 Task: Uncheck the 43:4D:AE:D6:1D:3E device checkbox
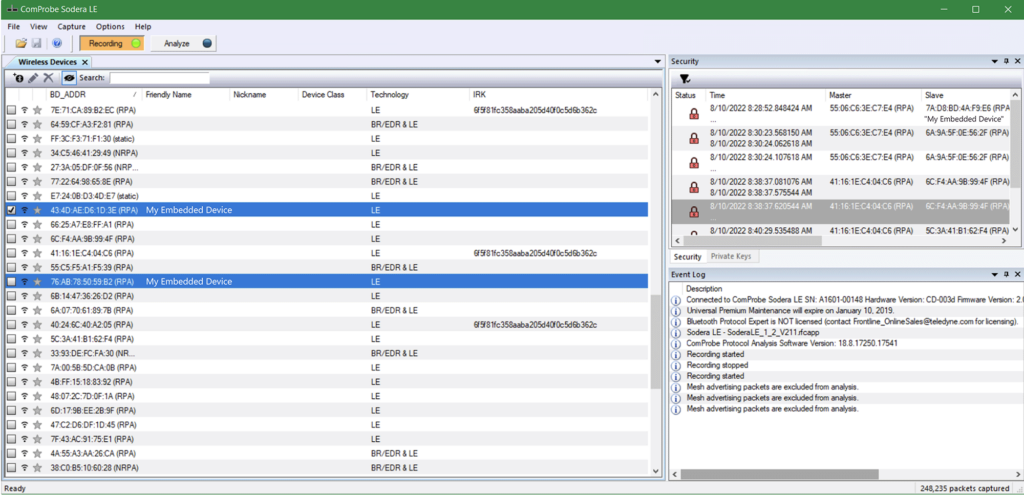click(11, 210)
